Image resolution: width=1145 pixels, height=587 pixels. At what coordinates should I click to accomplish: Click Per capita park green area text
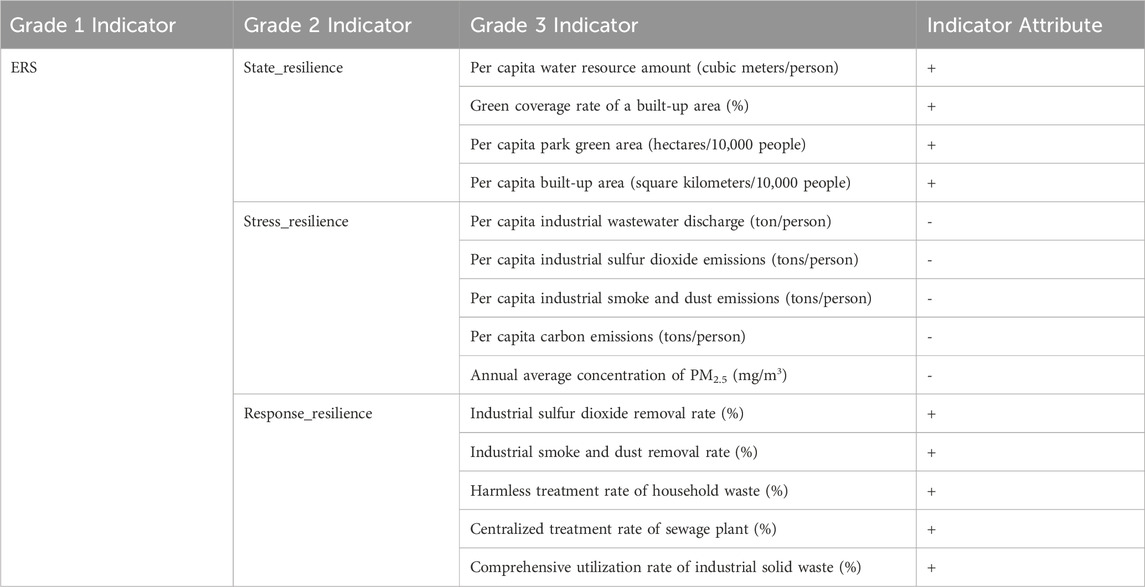tap(638, 144)
